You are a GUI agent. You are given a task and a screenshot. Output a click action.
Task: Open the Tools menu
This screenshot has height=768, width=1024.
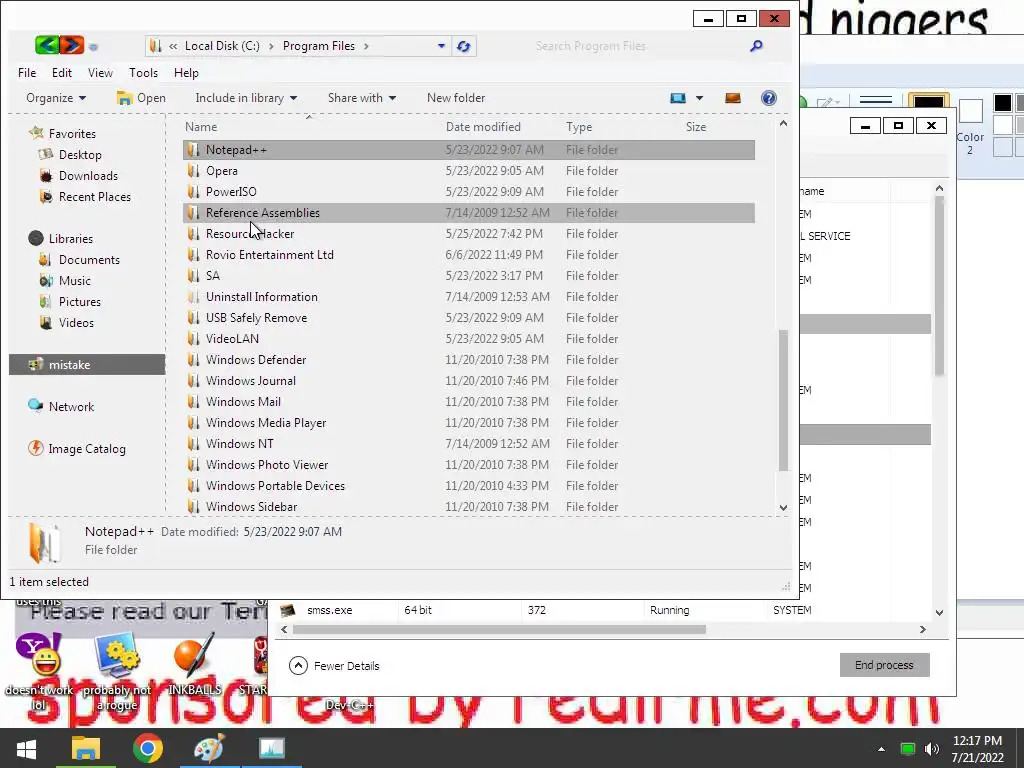click(143, 72)
